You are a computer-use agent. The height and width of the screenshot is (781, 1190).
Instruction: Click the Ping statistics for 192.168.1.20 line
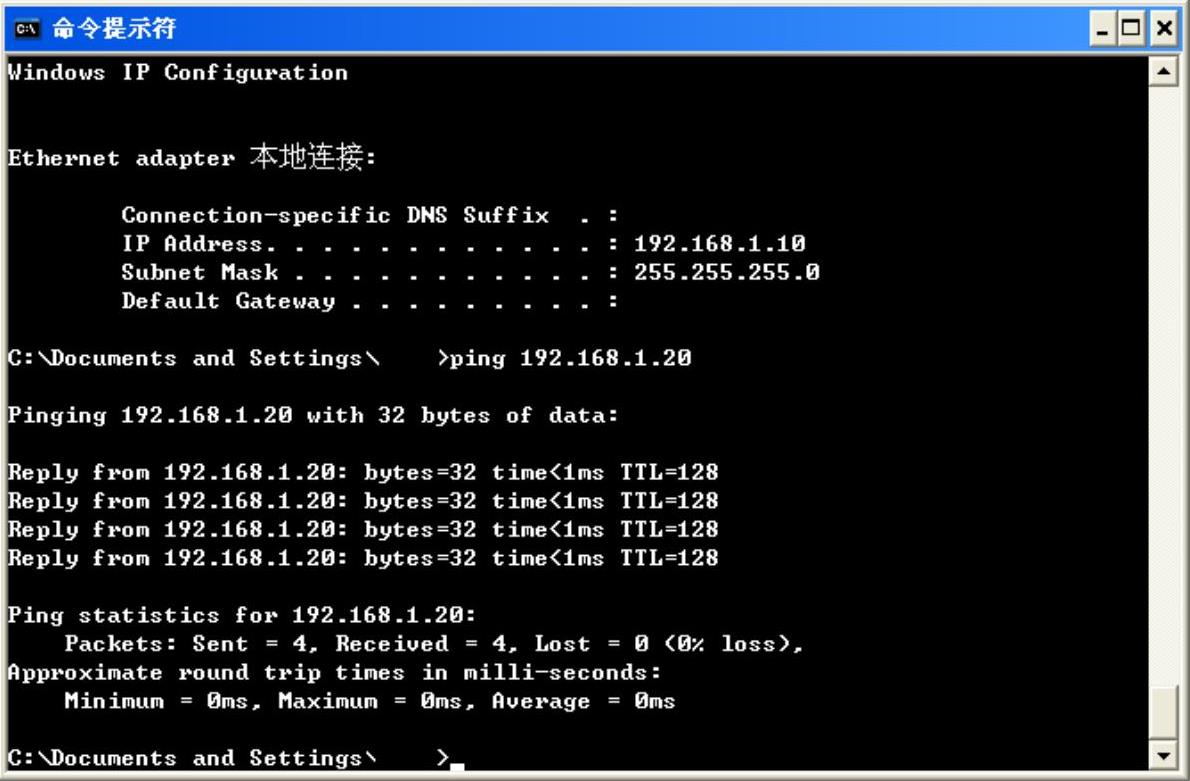tap(242, 615)
